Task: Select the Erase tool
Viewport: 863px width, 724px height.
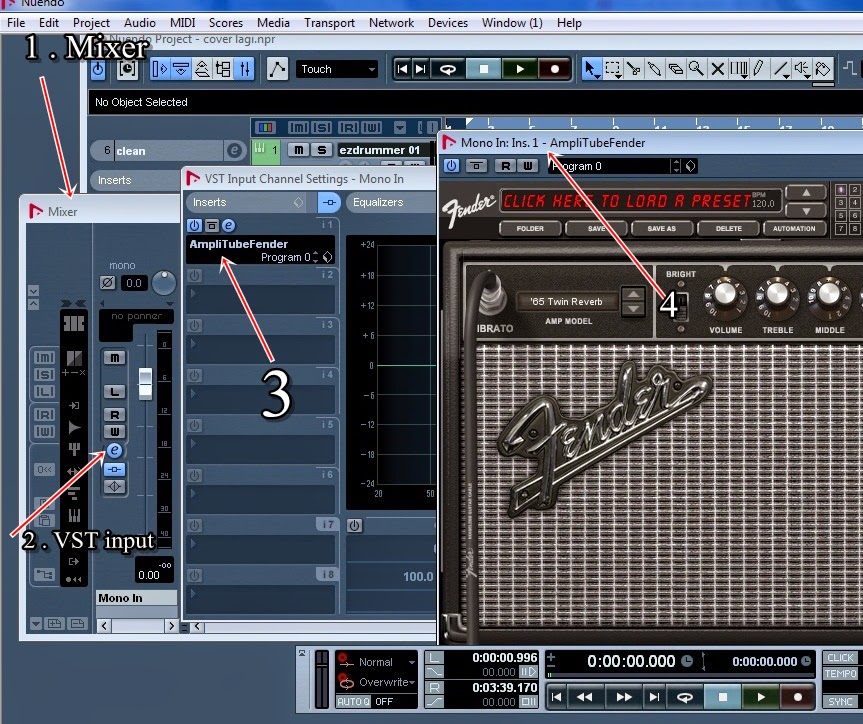Action: coord(675,69)
